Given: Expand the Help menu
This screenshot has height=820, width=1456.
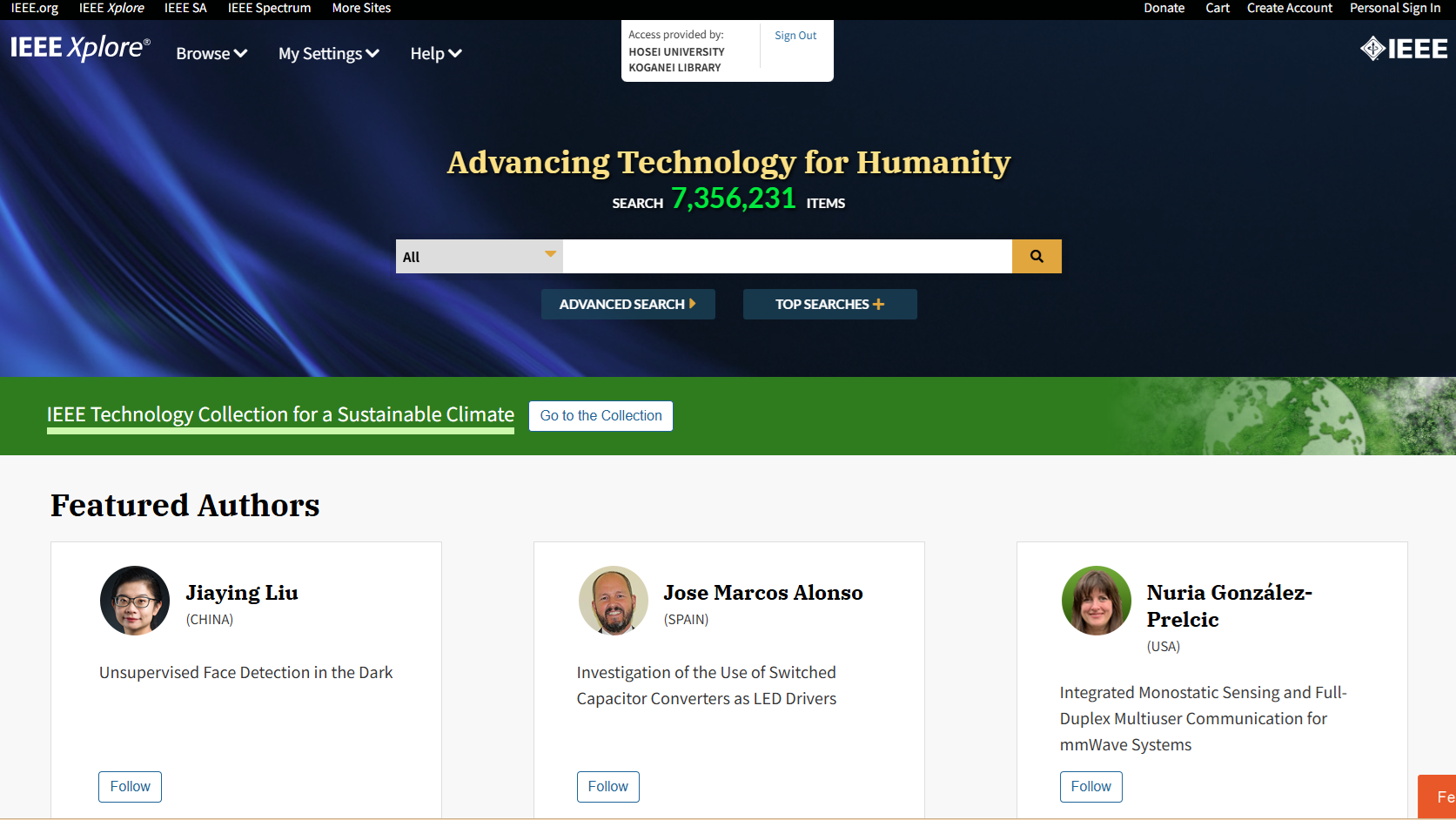Looking at the screenshot, I should (436, 53).
